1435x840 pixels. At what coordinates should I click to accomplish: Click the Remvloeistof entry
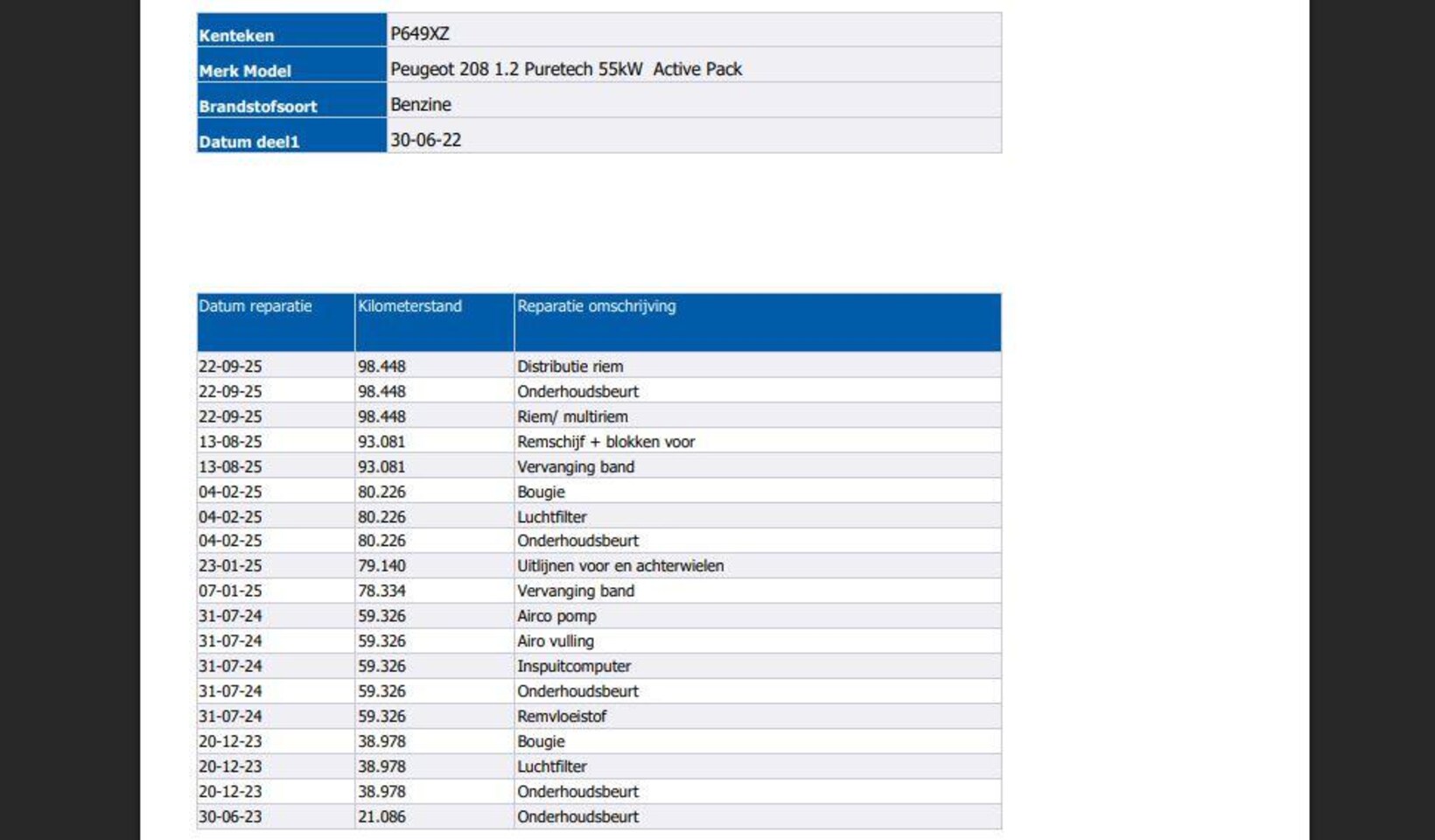point(562,716)
